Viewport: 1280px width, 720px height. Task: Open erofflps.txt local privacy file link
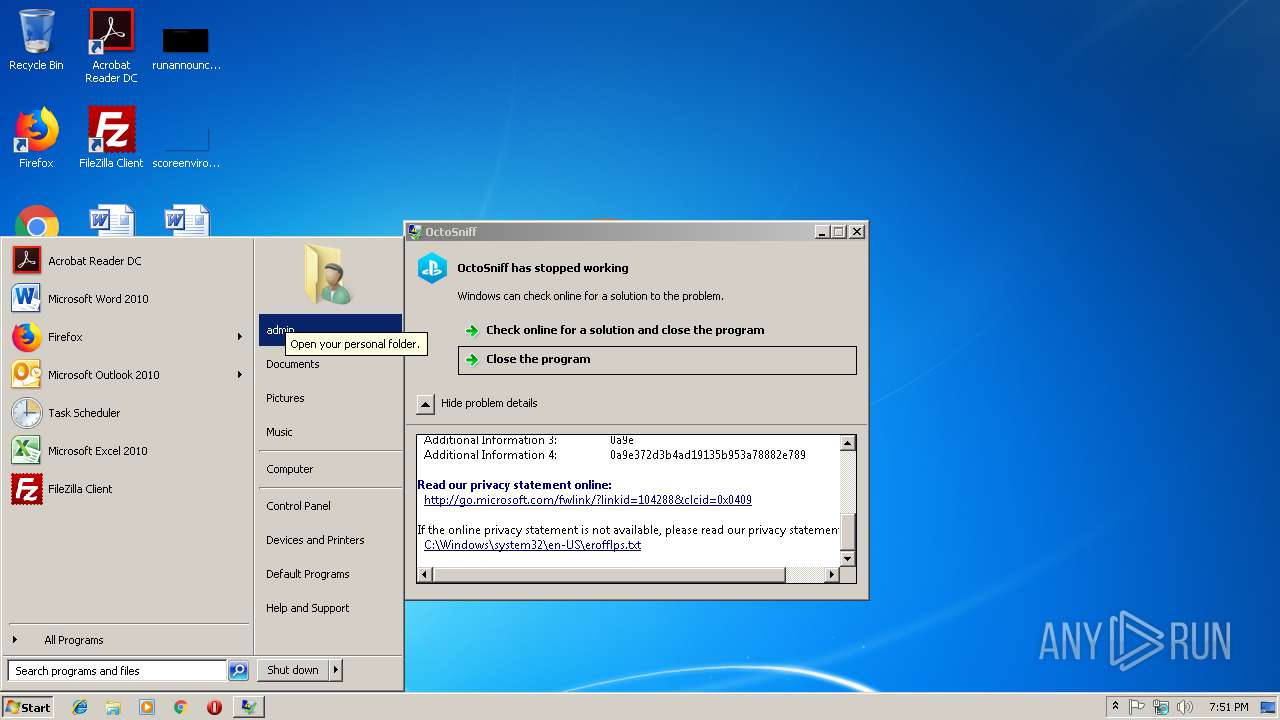pyautogui.click(x=532, y=545)
